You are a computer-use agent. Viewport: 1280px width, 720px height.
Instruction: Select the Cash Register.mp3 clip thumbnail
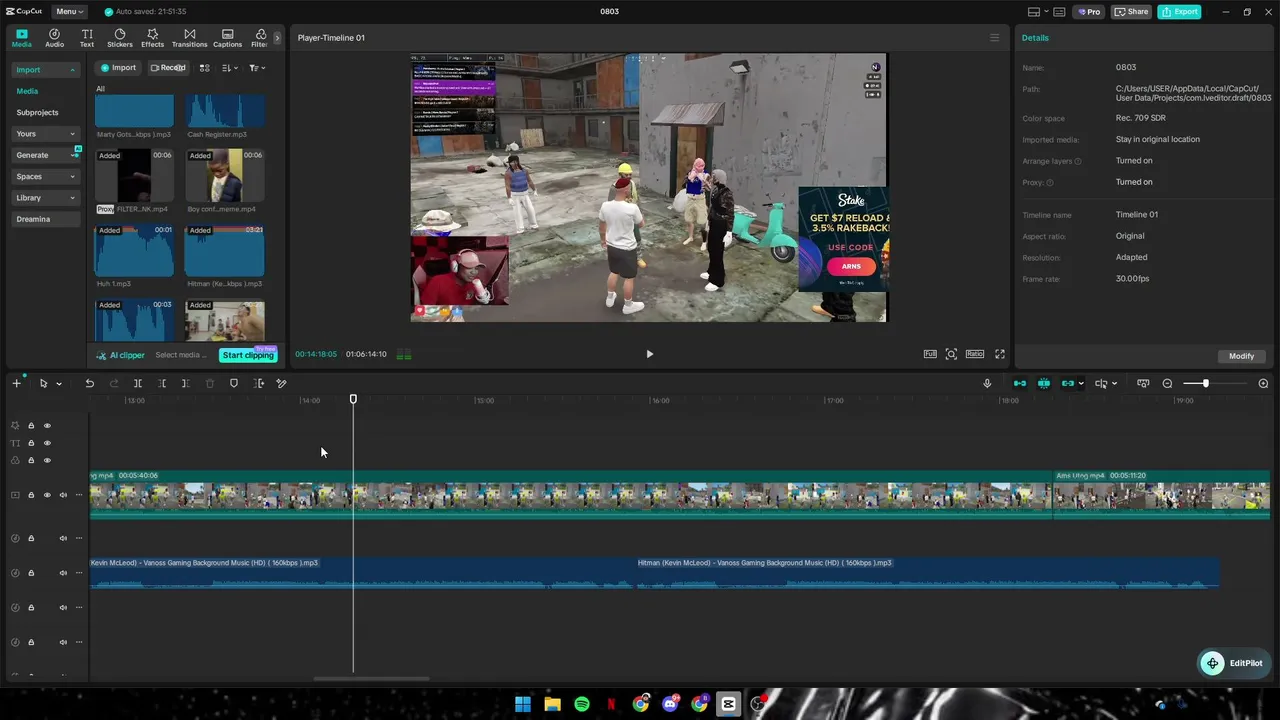click(x=225, y=112)
